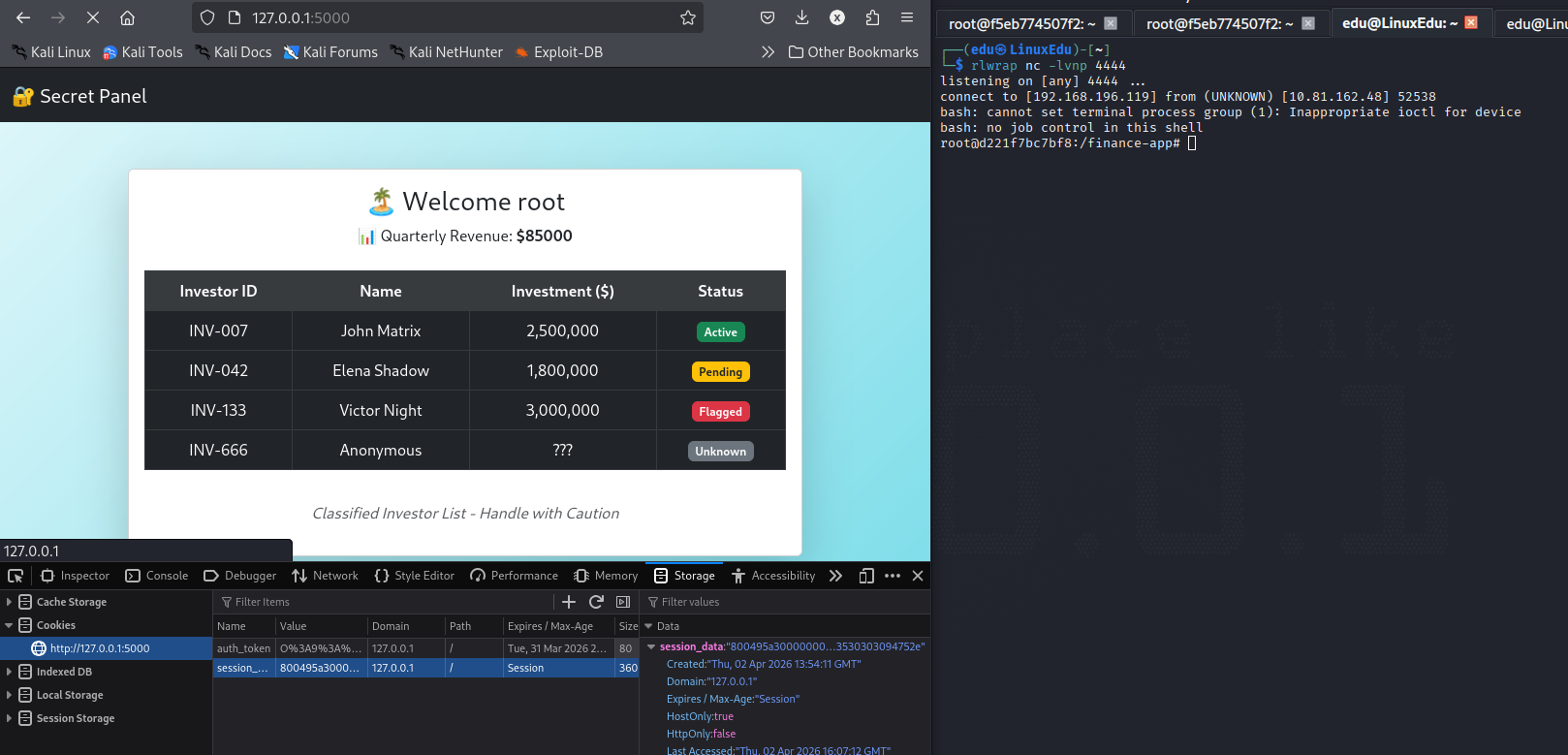Image resolution: width=1568 pixels, height=755 pixels.
Task: Stop loading the current page
Action: pos(93,17)
